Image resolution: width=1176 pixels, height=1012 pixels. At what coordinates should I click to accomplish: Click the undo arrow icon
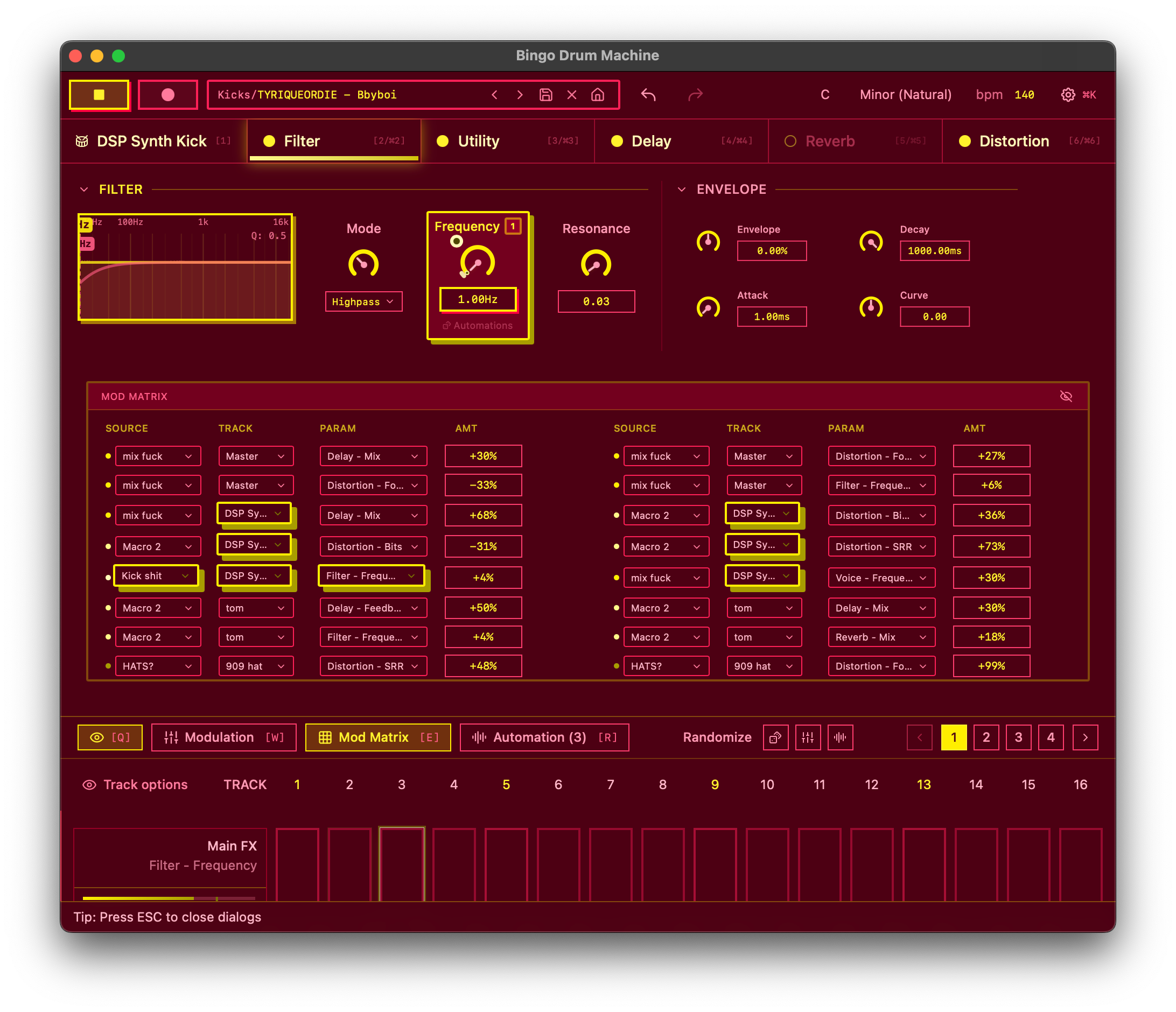tap(648, 95)
